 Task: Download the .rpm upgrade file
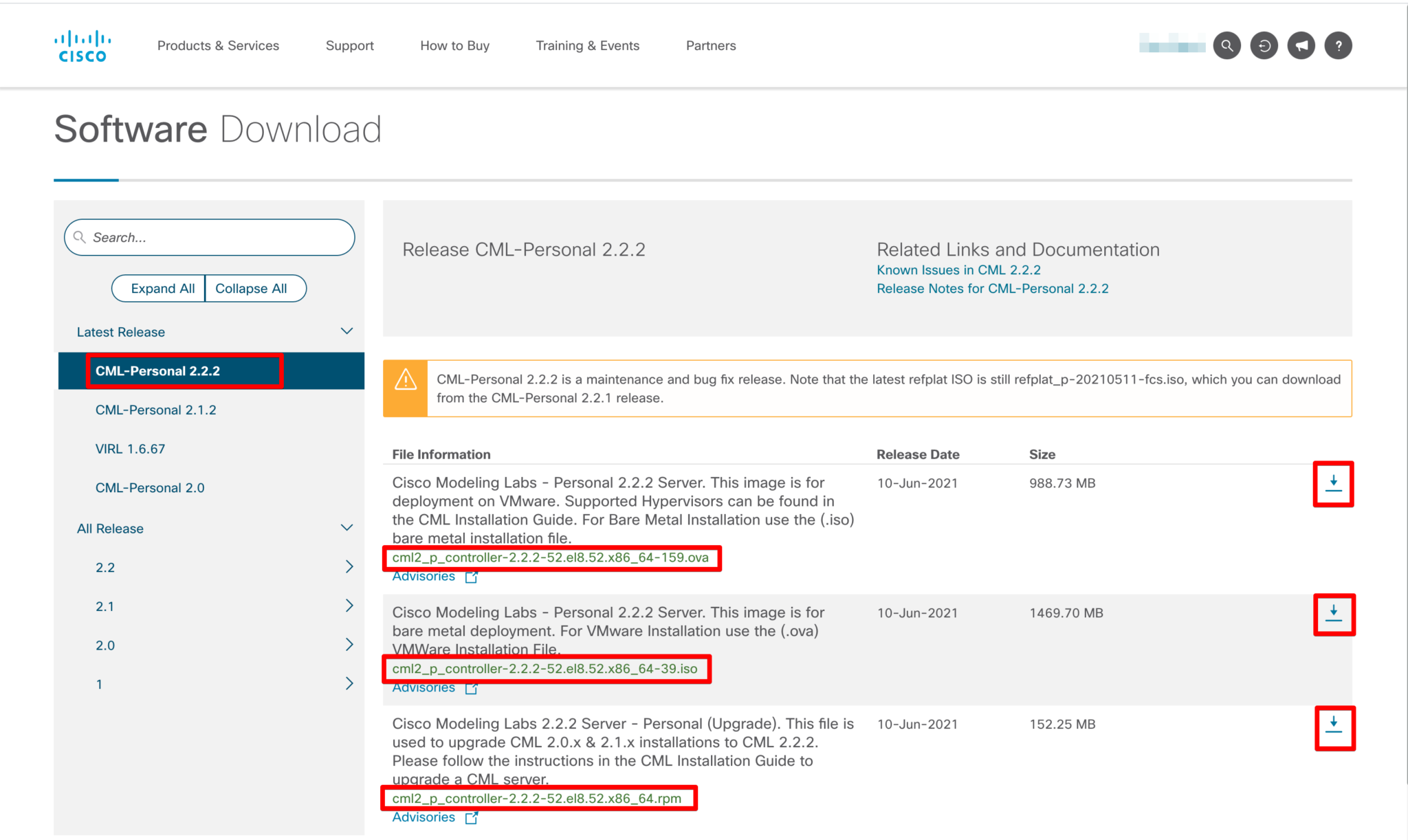coord(1334,726)
